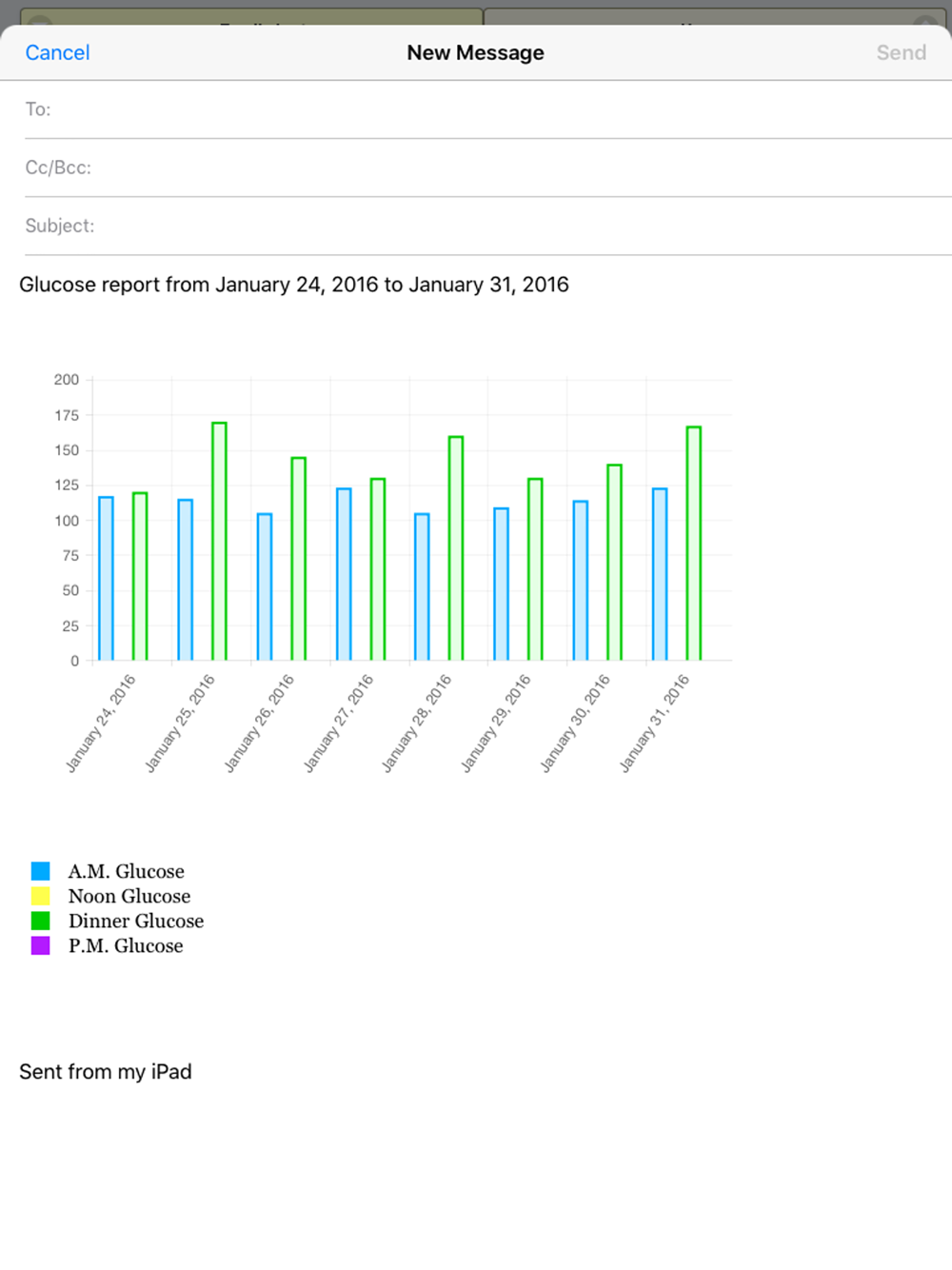Click the blue A.M. bar for January 28
This screenshot has width=952, height=1270.
coord(422,587)
